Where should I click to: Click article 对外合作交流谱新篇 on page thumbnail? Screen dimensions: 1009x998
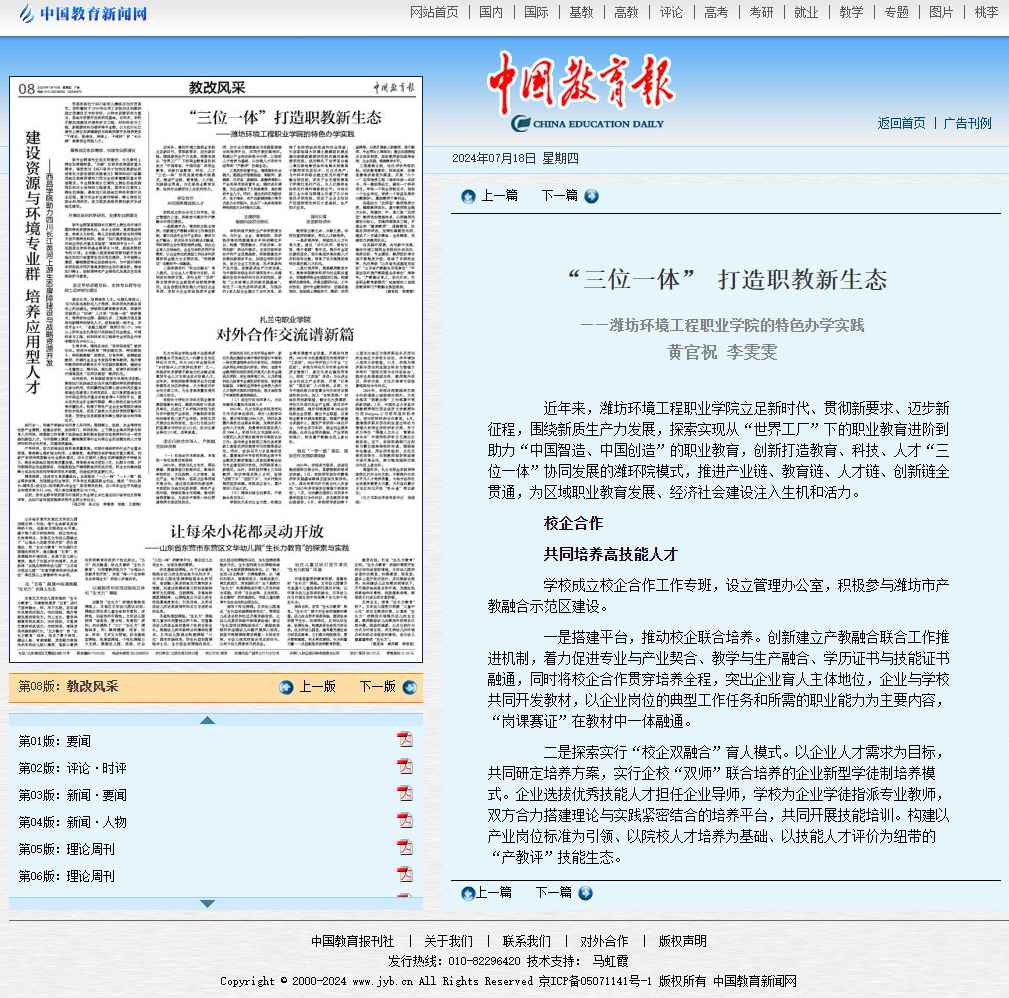click(x=285, y=335)
